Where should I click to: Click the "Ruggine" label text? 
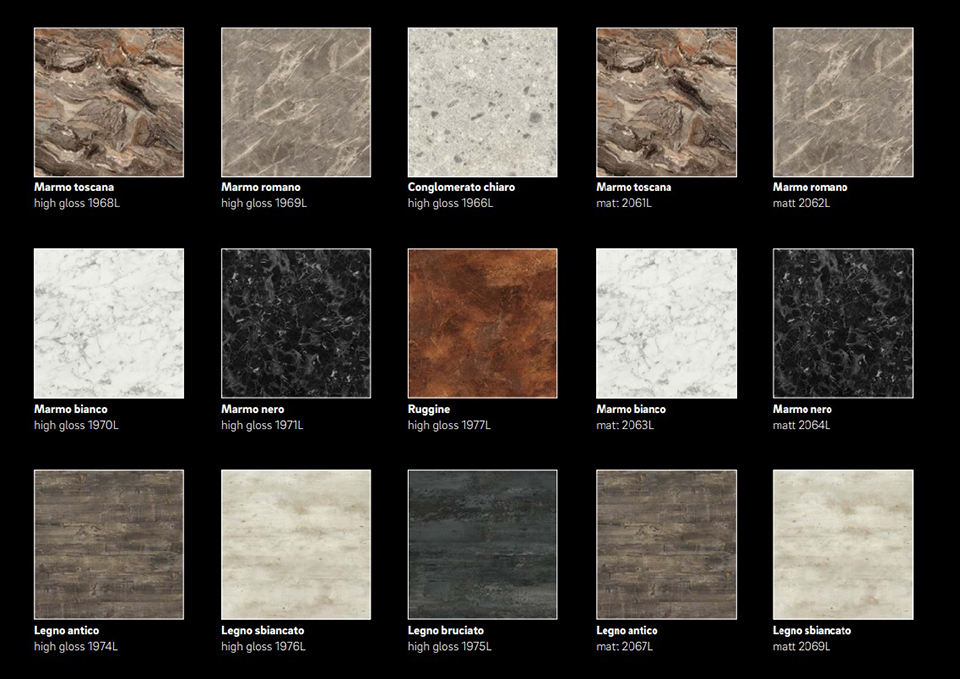[429, 410]
